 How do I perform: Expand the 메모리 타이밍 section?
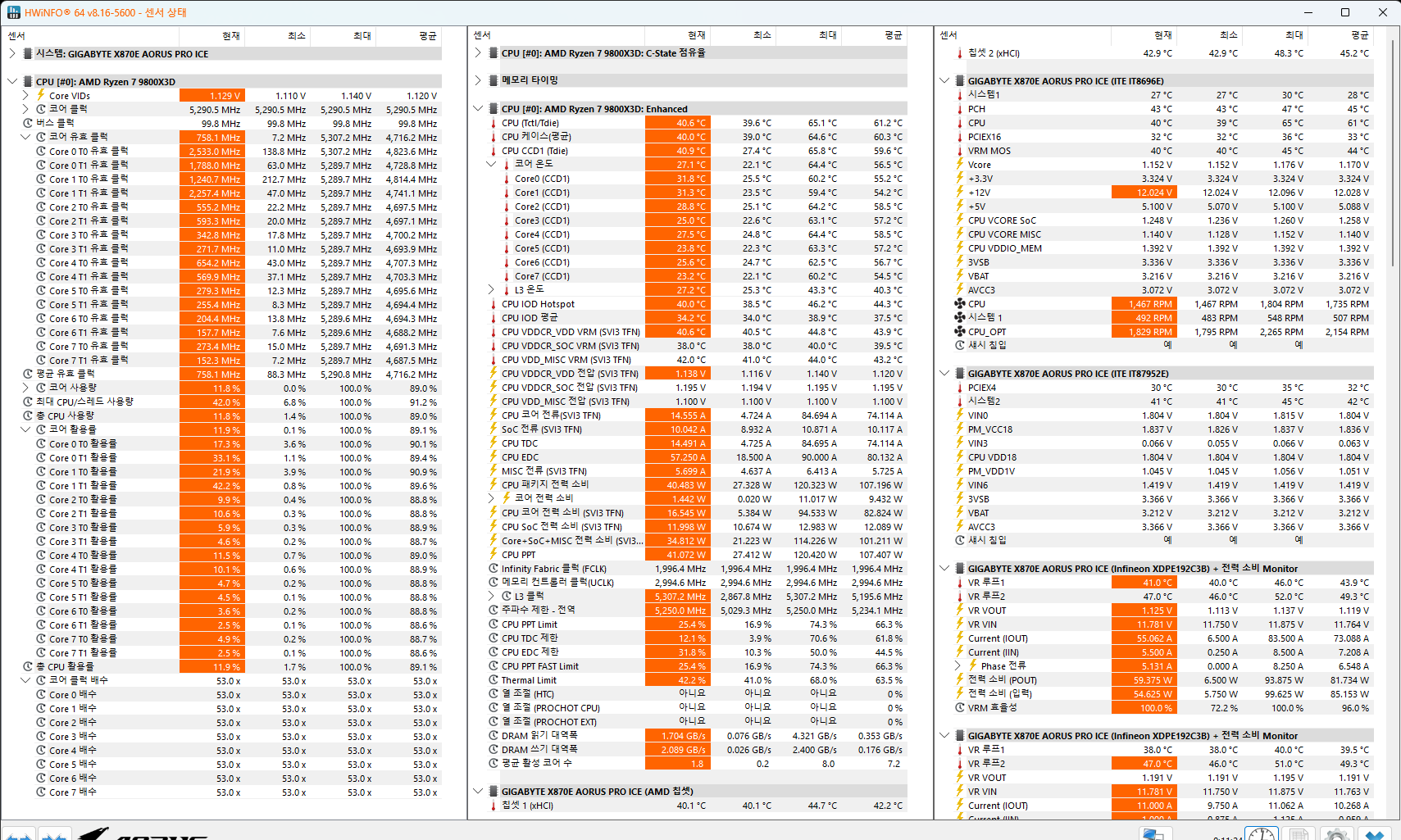click(x=478, y=80)
